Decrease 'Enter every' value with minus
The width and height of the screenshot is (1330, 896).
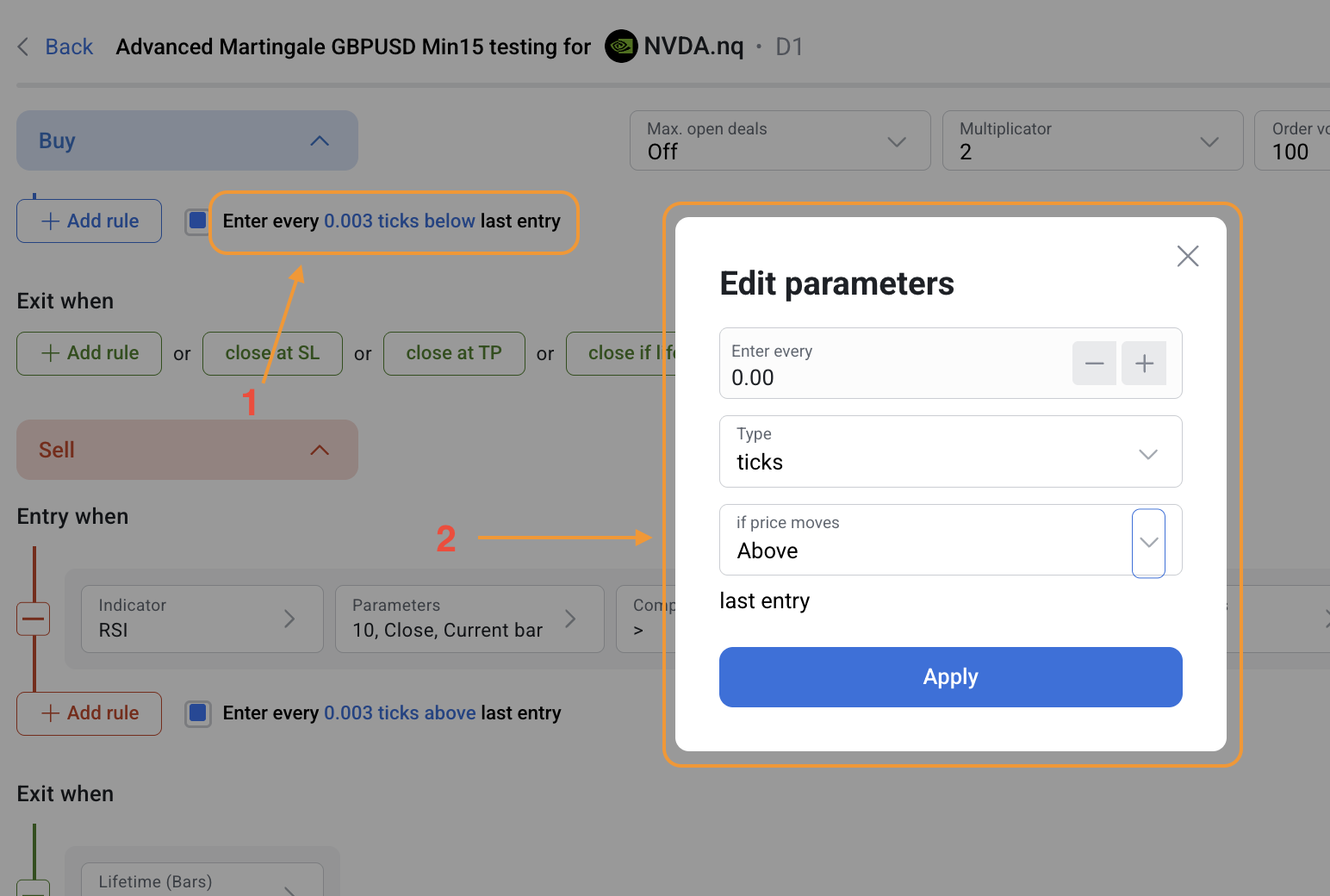coord(1095,364)
